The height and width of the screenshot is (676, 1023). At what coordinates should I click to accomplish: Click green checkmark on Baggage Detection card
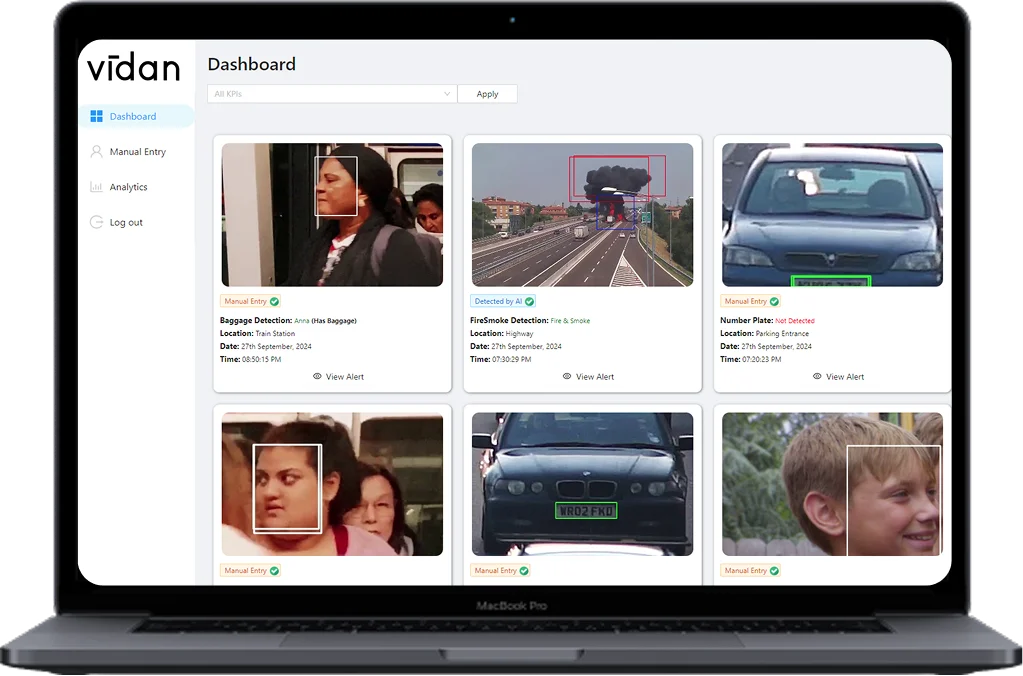tap(275, 301)
